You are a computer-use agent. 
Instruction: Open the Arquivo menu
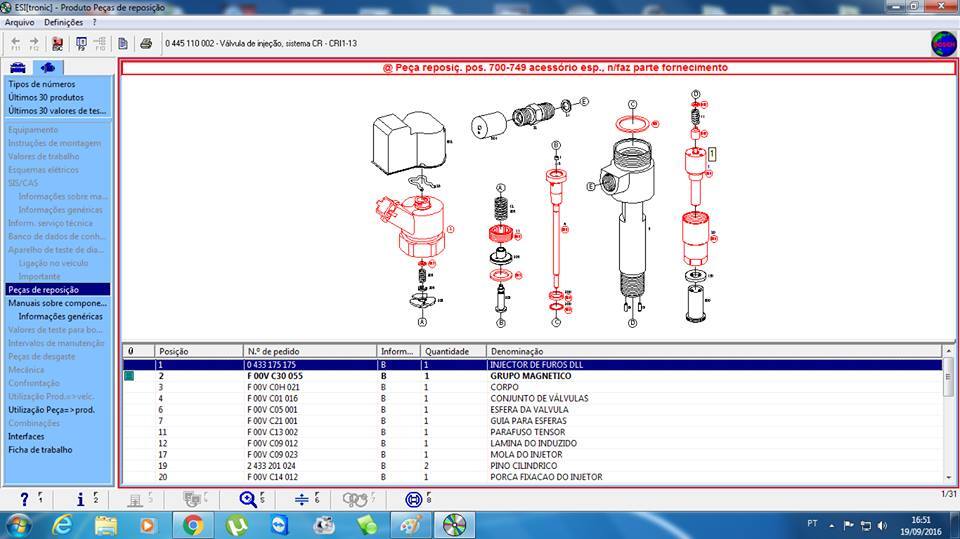(x=20, y=22)
